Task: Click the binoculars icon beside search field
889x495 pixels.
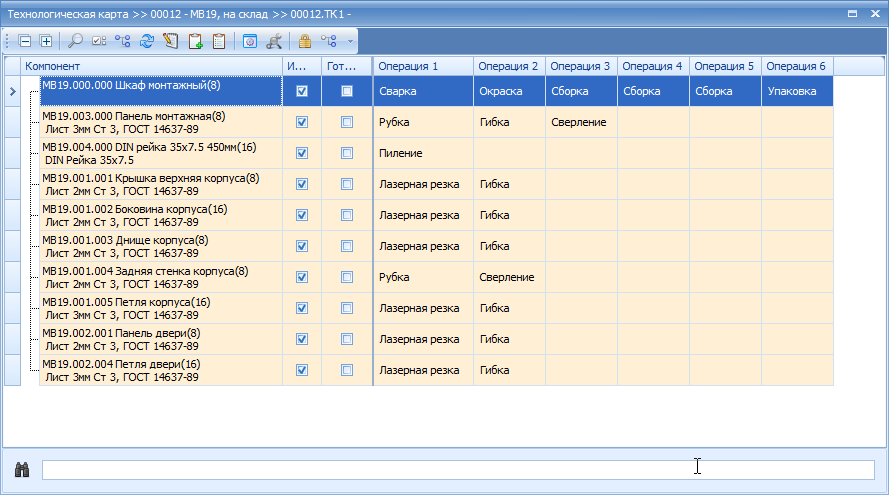Action: coord(22,469)
